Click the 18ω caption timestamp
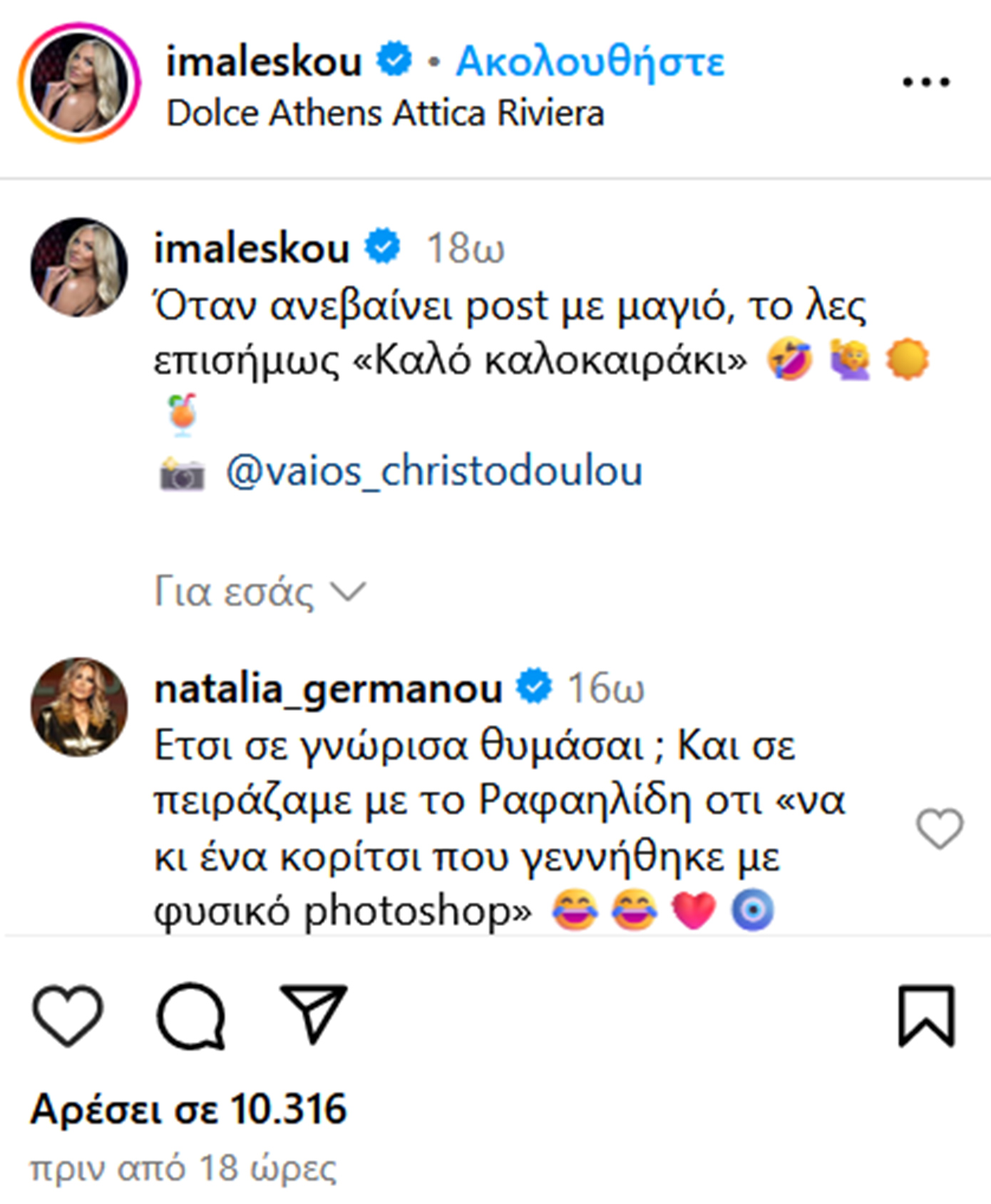The height and width of the screenshot is (1204, 991). pos(465,249)
